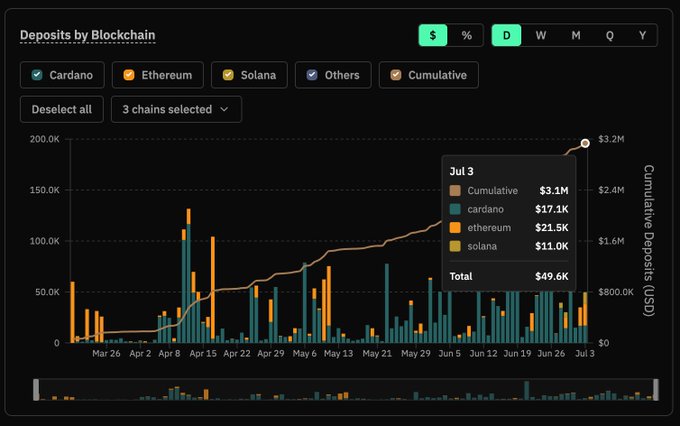This screenshot has height=426, width=680.
Task: Select quarterly (Q) interval
Action: [x=609, y=35]
